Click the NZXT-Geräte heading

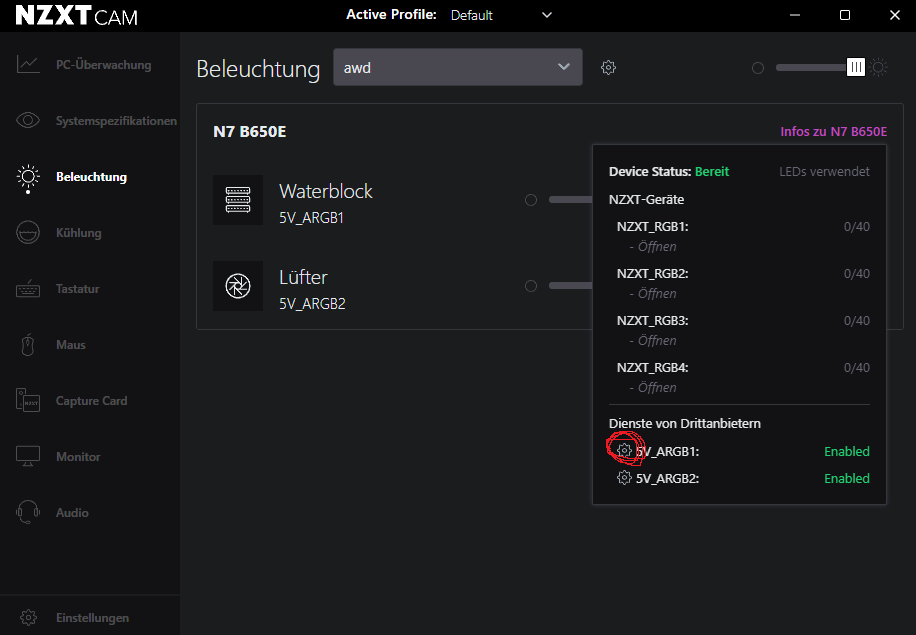point(646,200)
